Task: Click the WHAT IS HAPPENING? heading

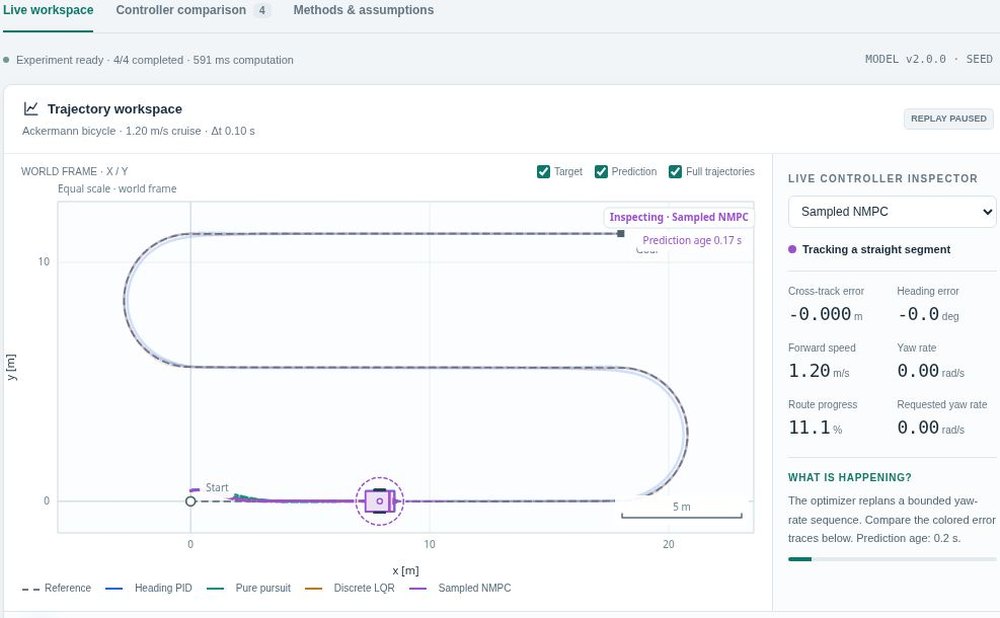Action: (x=849, y=477)
